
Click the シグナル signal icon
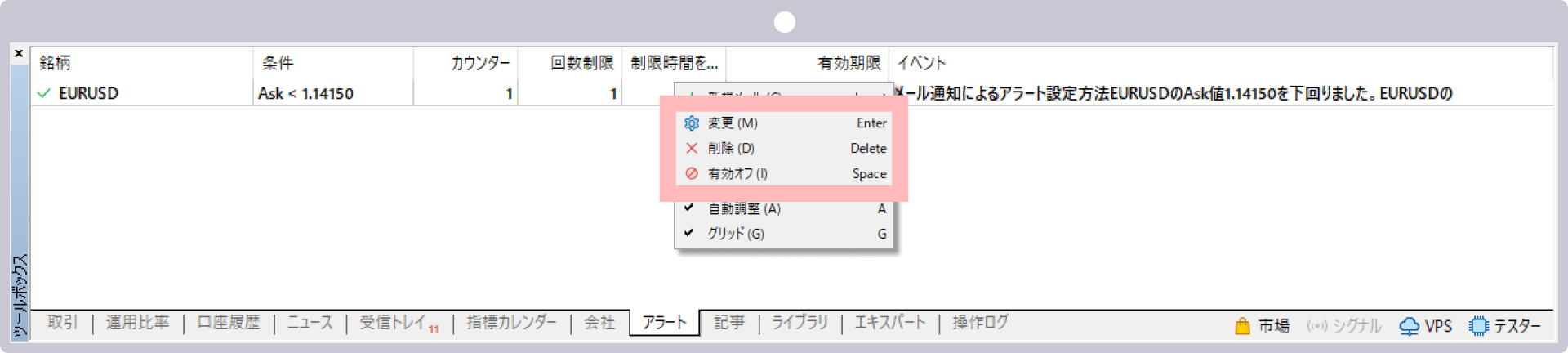1316,326
